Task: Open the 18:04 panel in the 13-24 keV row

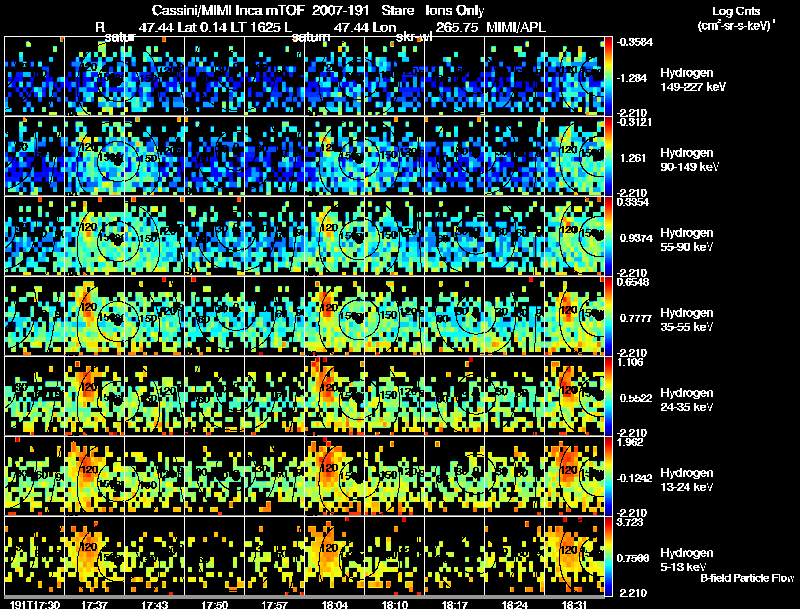Action: click(x=335, y=476)
